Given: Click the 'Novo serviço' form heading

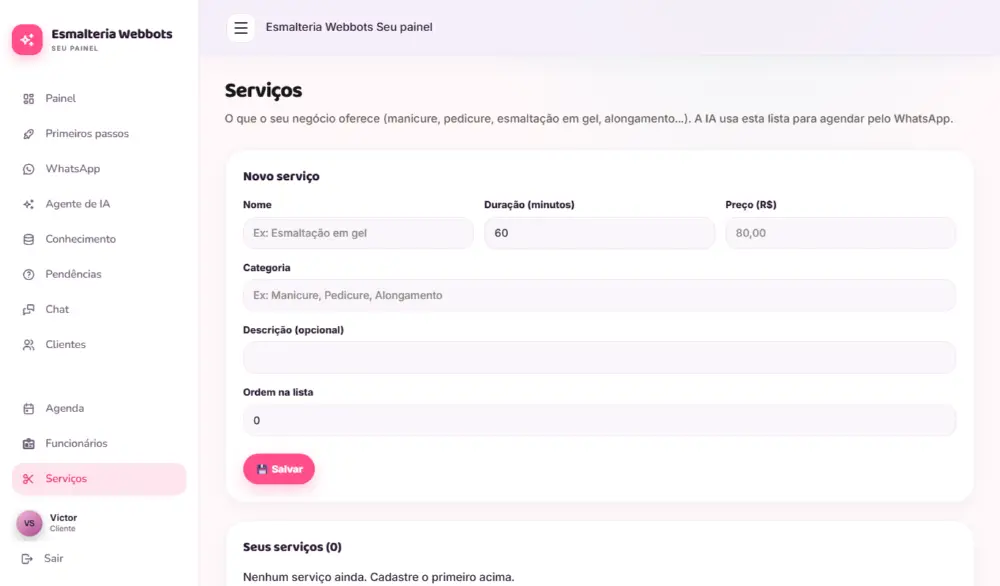Looking at the screenshot, I should pyautogui.click(x=281, y=177).
